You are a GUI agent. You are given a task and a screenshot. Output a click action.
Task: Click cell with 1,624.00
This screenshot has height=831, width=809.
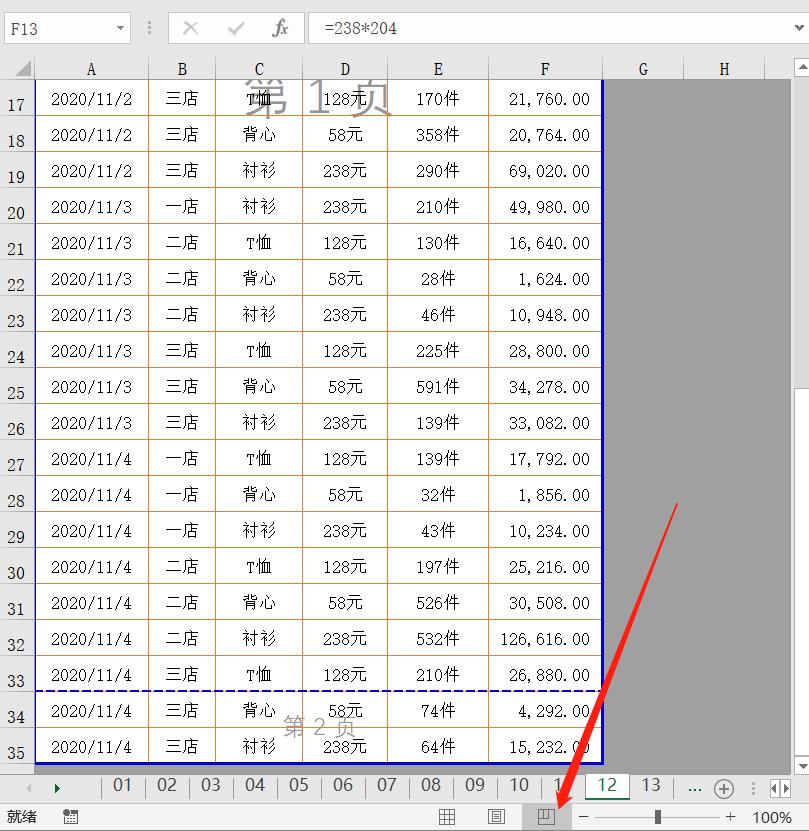point(545,278)
